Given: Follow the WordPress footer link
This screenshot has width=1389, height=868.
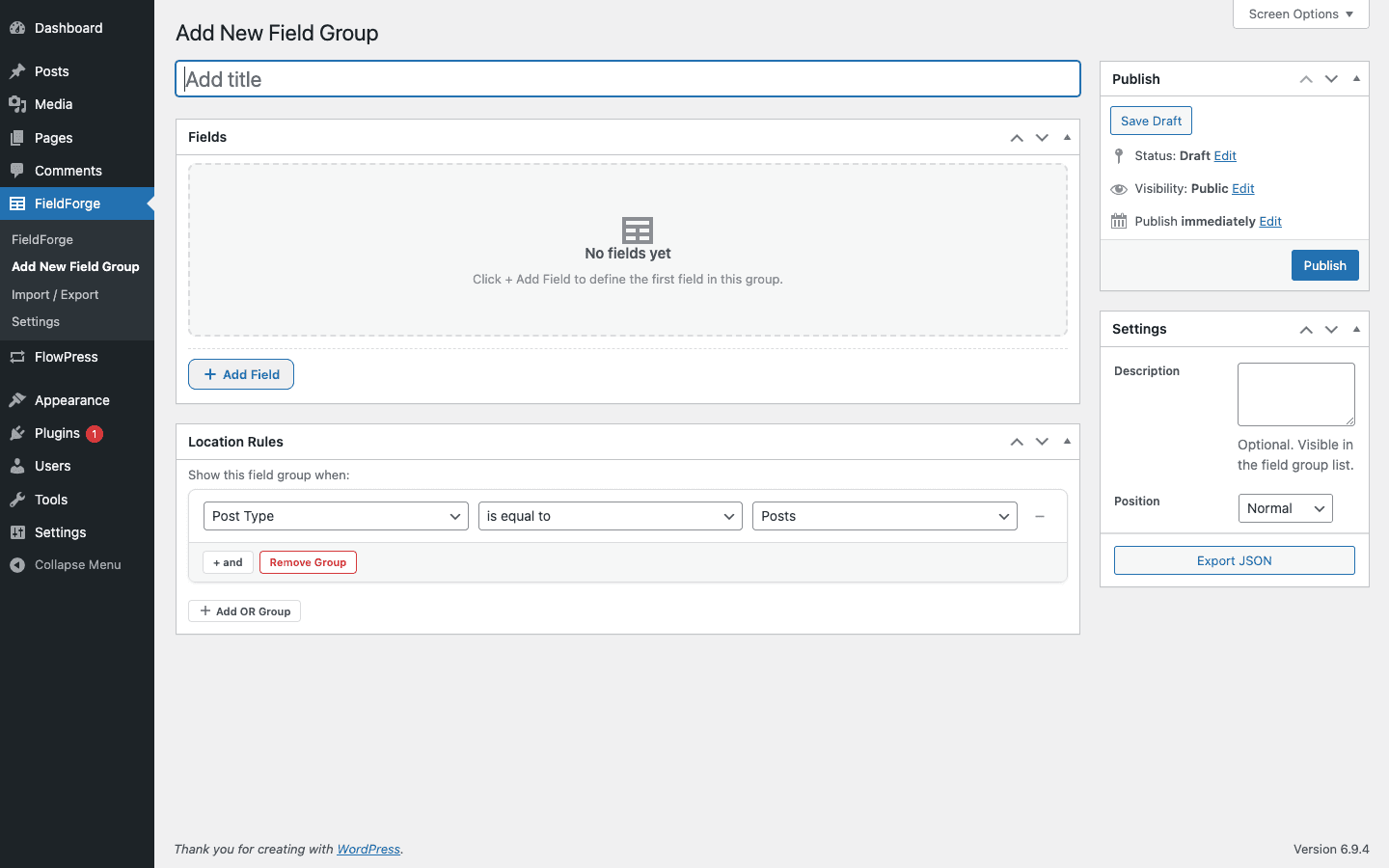Looking at the screenshot, I should pyautogui.click(x=368, y=850).
